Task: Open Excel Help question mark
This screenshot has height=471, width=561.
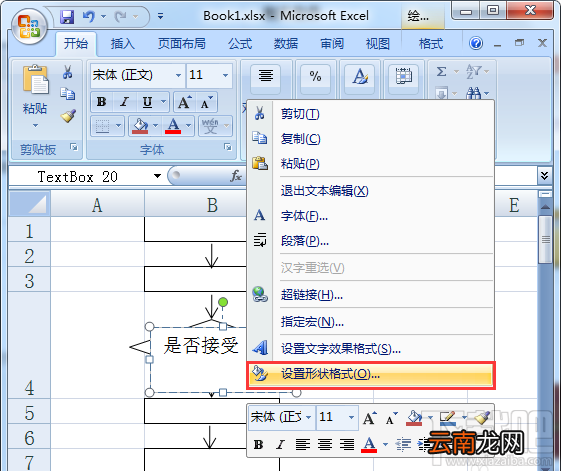Action: (x=476, y=43)
